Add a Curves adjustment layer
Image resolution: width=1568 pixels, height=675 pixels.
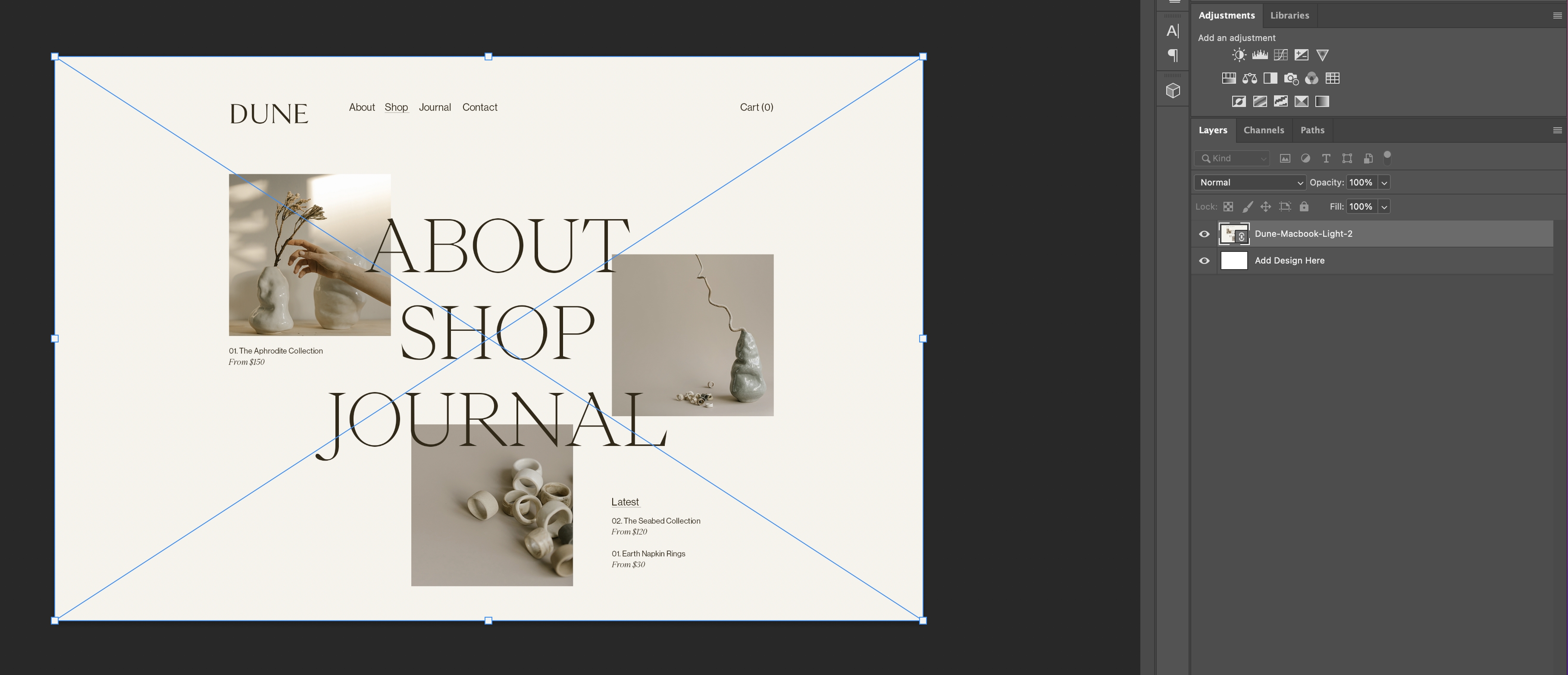pos(1280,55)
